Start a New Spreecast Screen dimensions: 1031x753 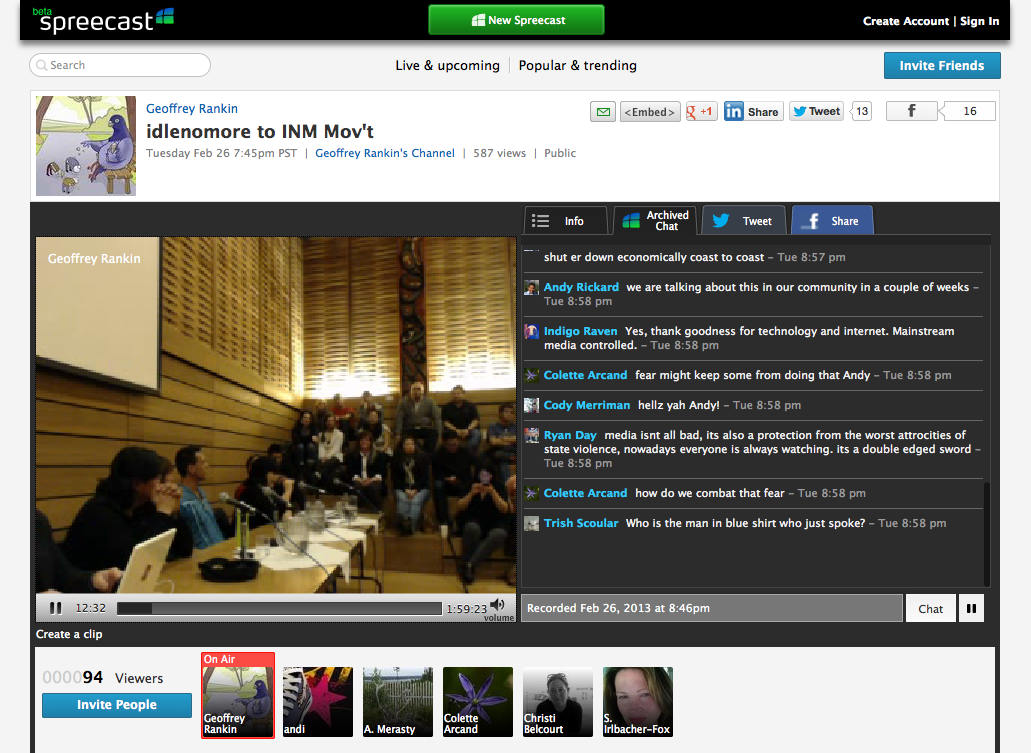[516, 20]
